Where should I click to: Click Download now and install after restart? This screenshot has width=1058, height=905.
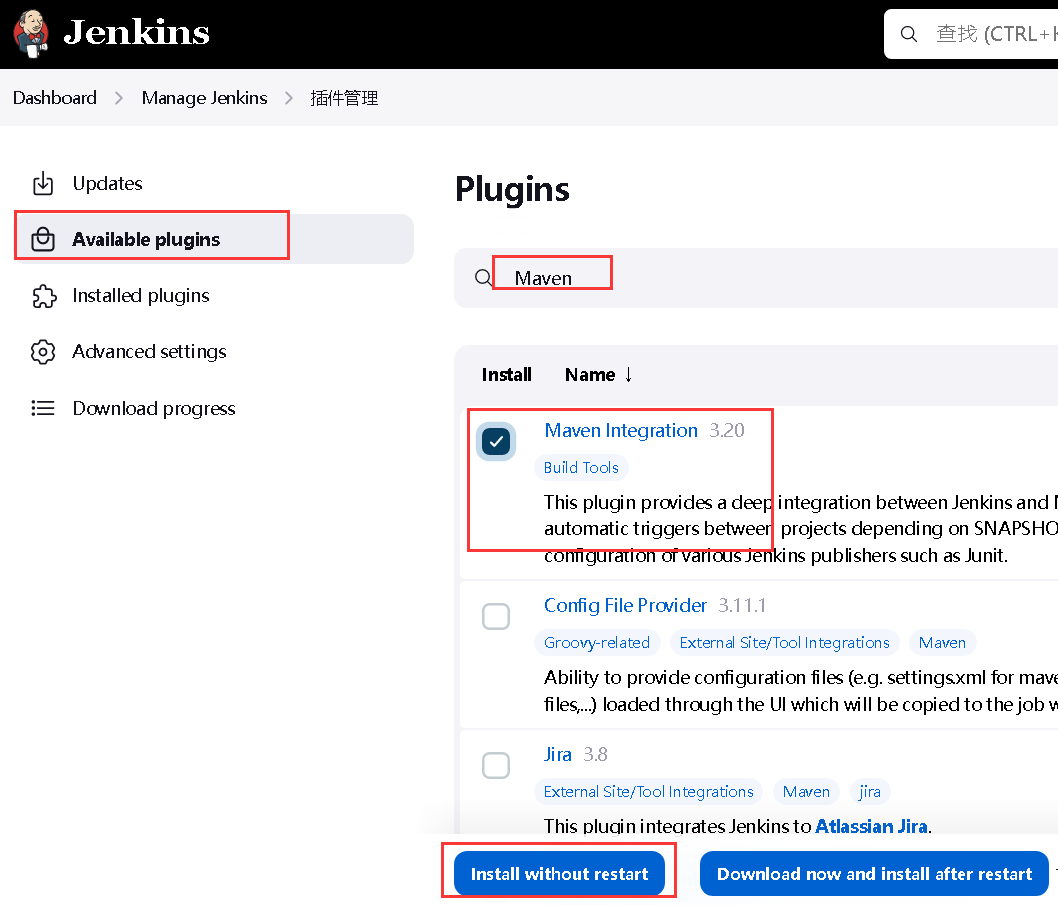click(x=874, y=874)
